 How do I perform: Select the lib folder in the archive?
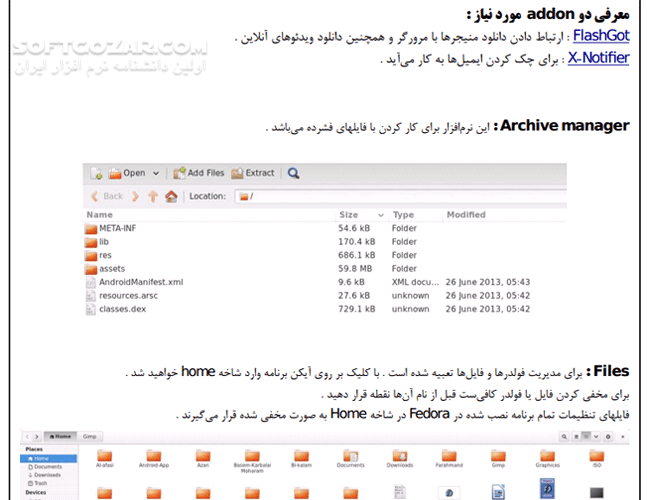pyautogui.click(x=325, y=242)
